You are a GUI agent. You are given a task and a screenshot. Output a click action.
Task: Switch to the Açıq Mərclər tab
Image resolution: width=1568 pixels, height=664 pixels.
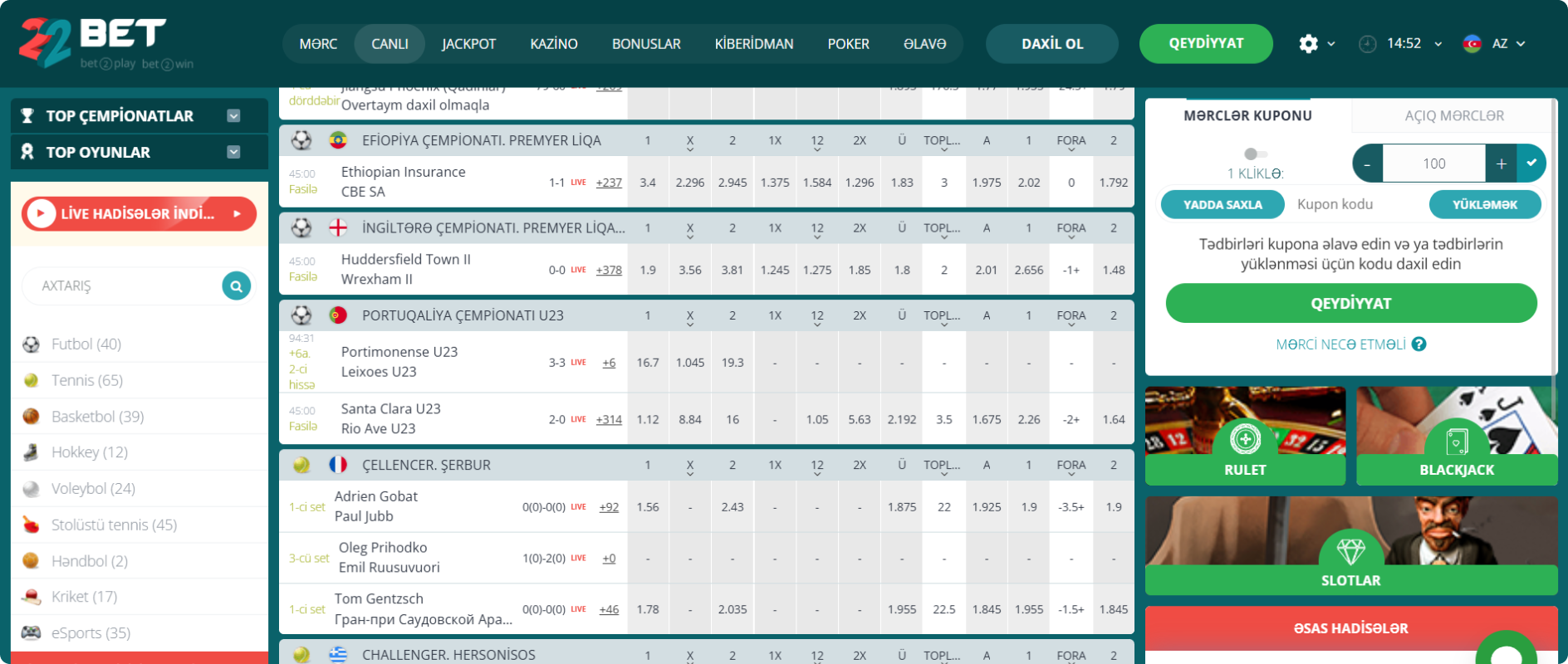point(1454,115)
